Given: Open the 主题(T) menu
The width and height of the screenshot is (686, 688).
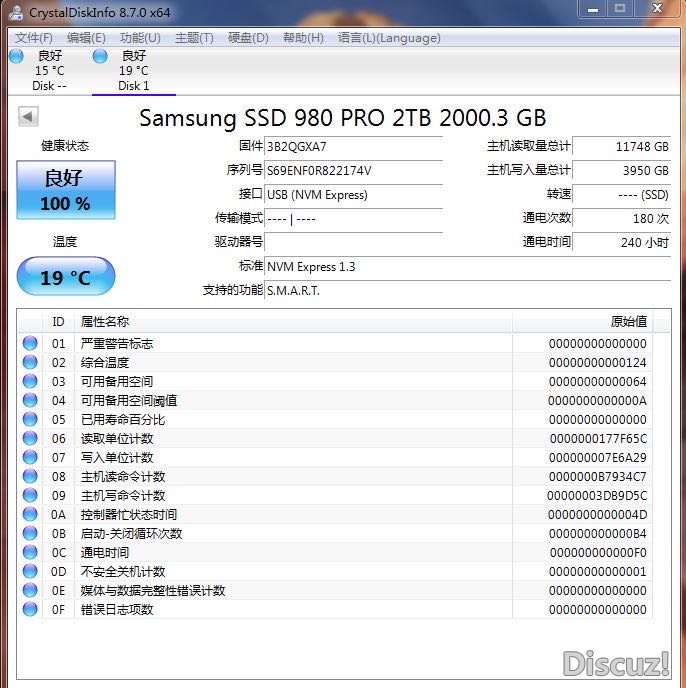Looking at the screenshot, I should 194,38.
